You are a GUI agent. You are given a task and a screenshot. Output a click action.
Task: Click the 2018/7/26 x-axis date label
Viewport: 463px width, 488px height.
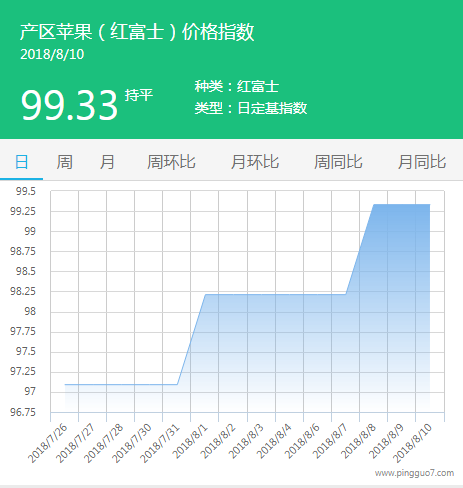coord(48,443)
